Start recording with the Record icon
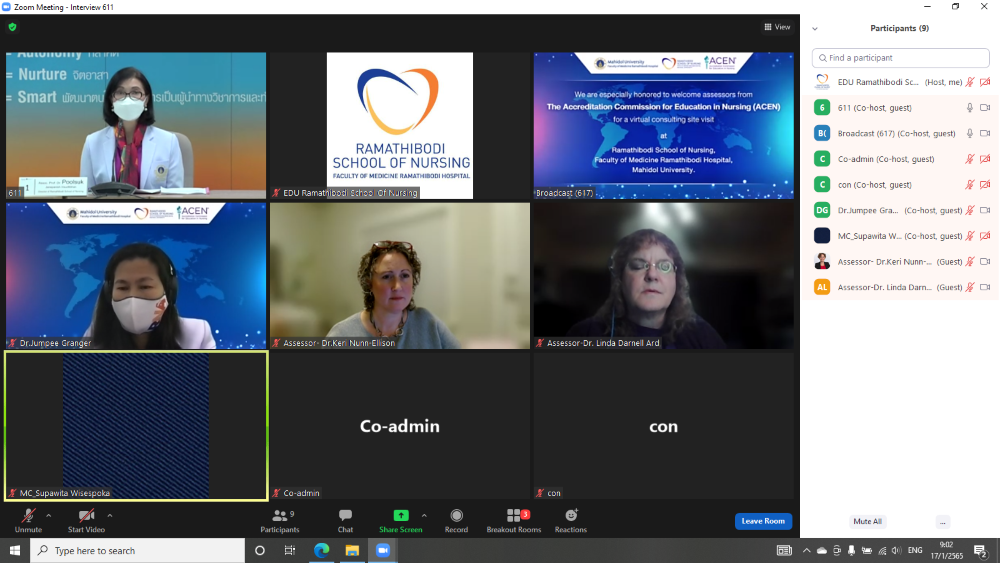Screen dimensions: 1000x563 pyautogui.click(x=456, y=516)
